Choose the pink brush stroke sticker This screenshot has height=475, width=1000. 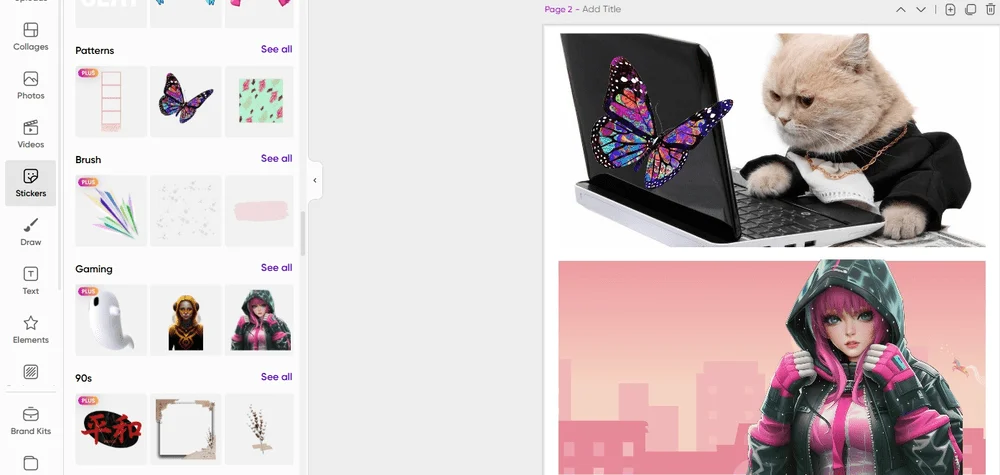click(x=260, y=211)
